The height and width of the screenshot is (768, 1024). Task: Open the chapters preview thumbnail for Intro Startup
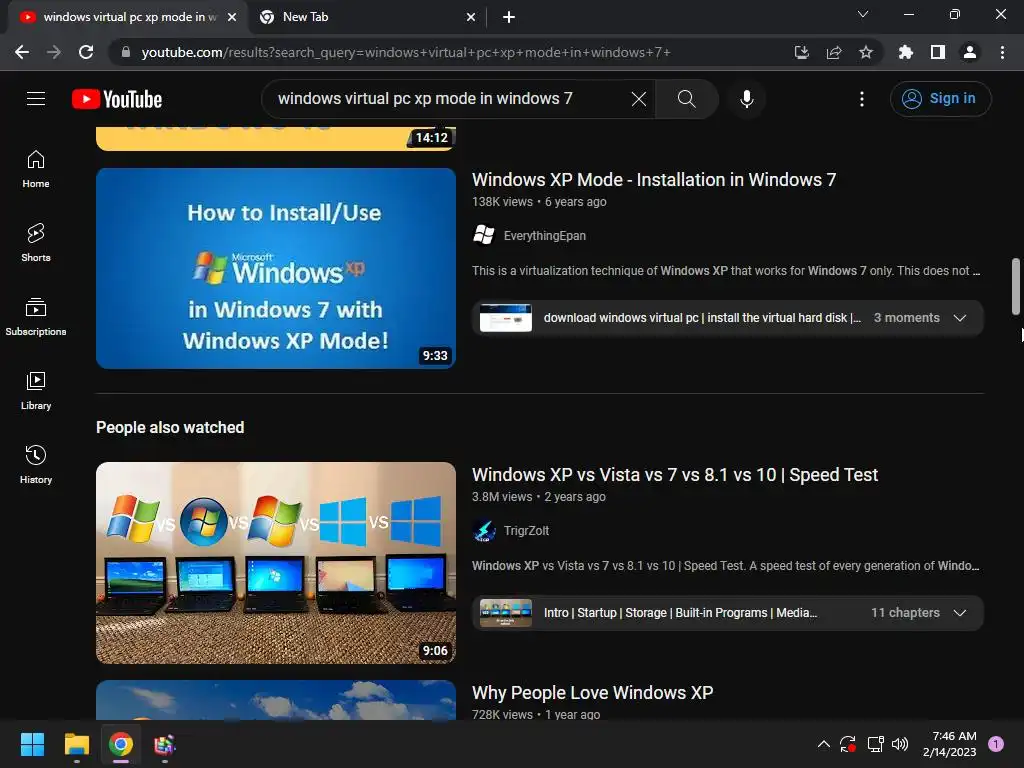click(x=505, y=613)
